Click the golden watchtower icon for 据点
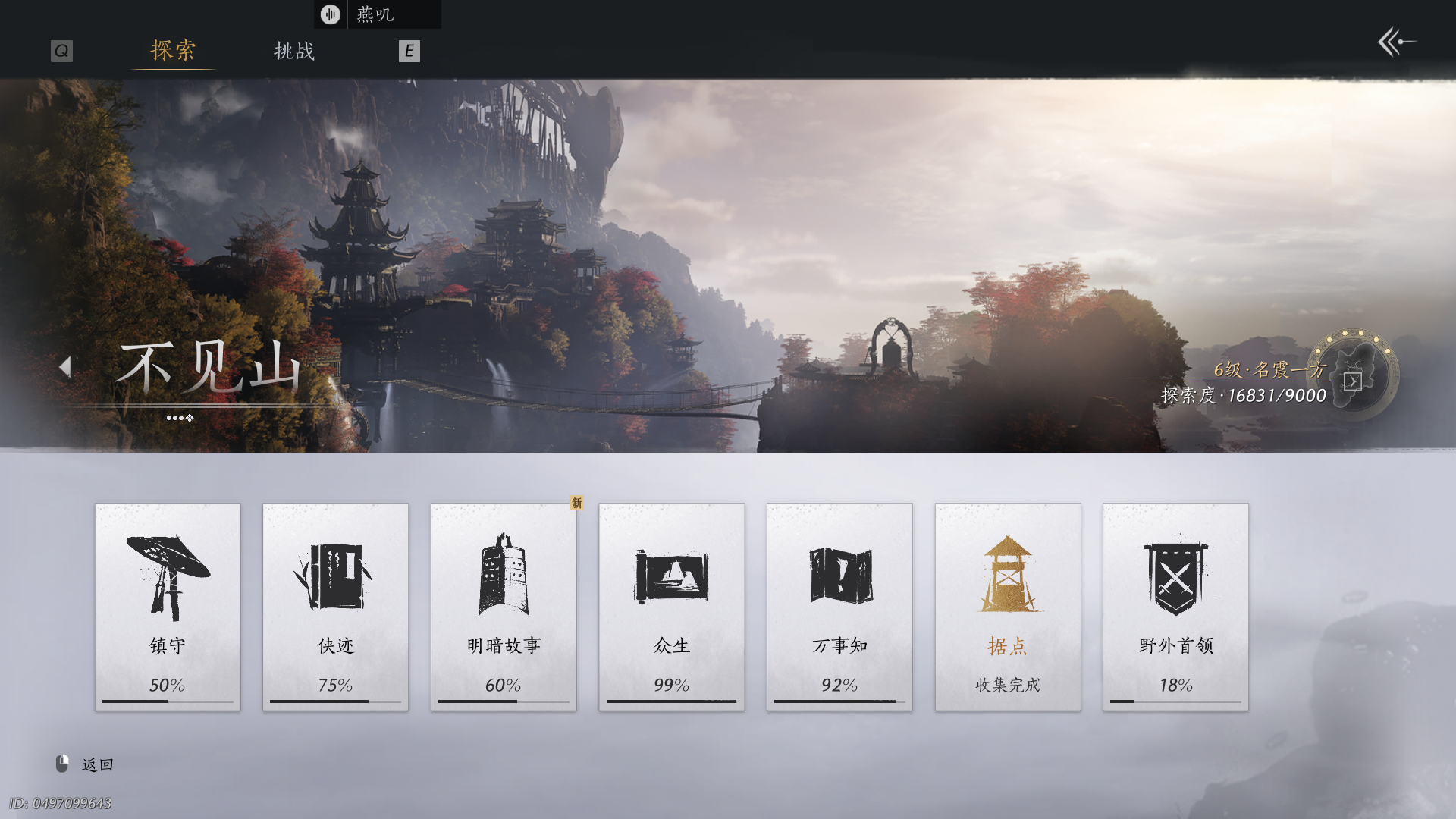This screenshot has width=1456, height=819. pos(1008,574)
